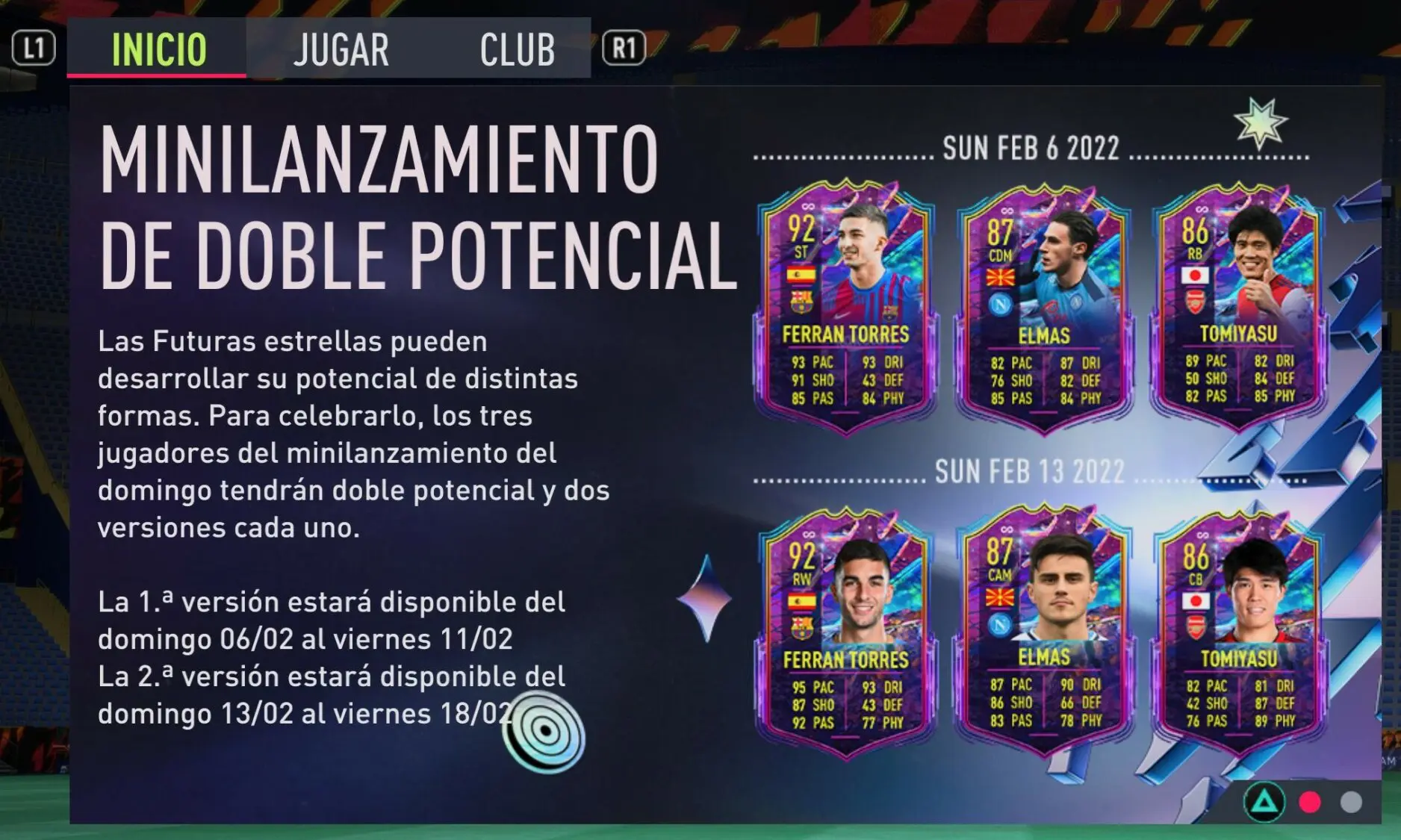Click the concentric circles cursor icon
Image resolution: width=1401 pixels, height=840 pixels.
click(544, 732)
